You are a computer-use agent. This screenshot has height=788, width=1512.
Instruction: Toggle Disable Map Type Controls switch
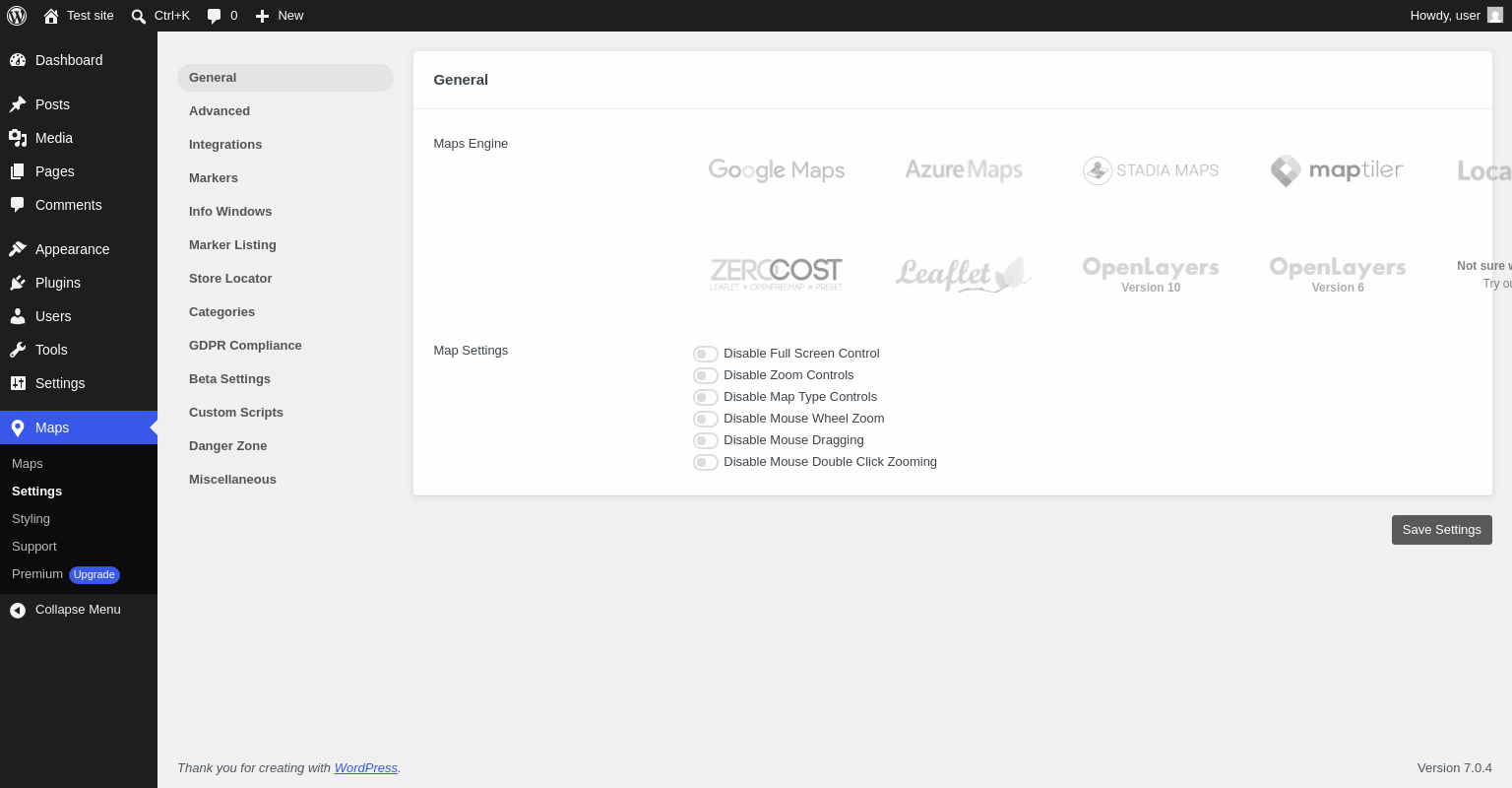click(706, 397)
